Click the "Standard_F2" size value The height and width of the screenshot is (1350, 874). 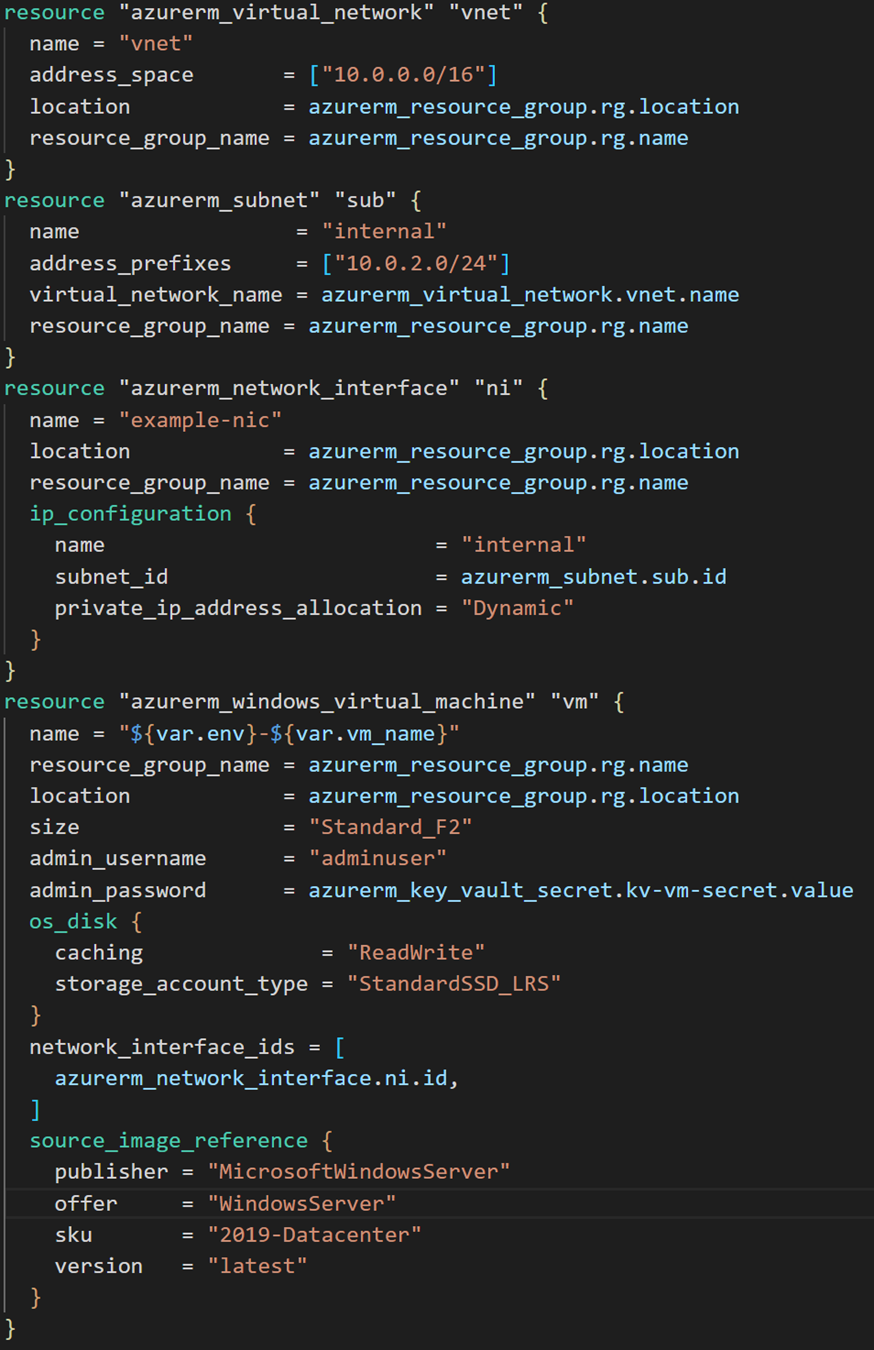[390, 827]
